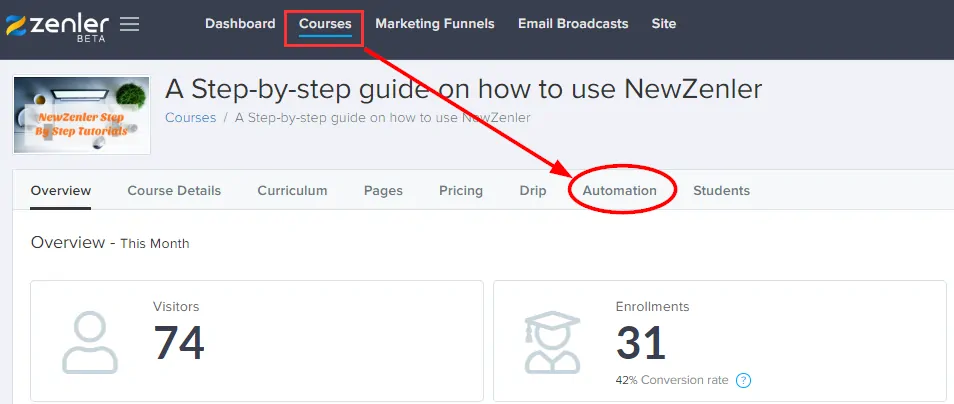Click the course thumbnail image
Image resolution: width=954 pixels, height=404 pixels.
click(82, 115)
